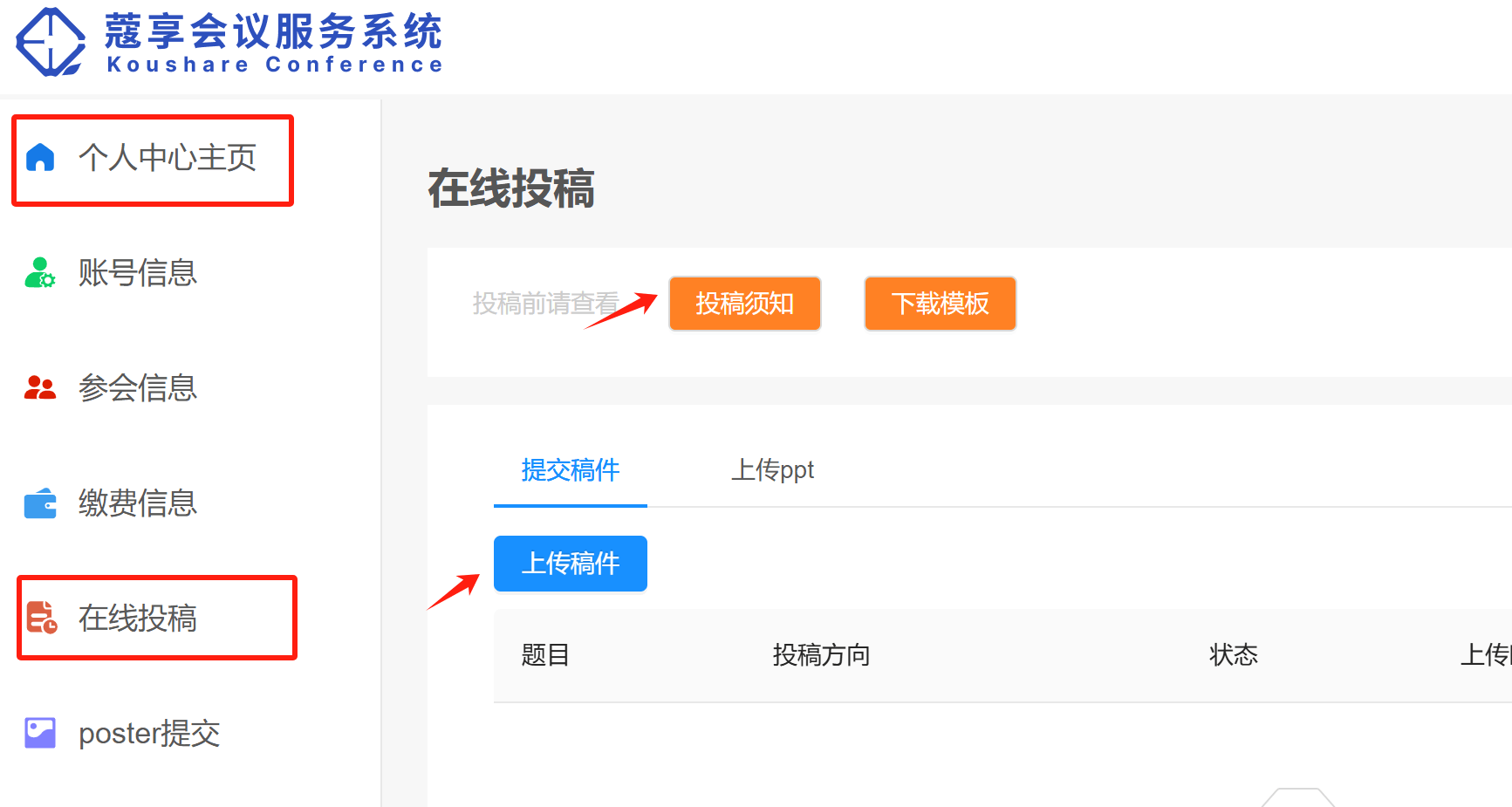Select 缴费信息 menu label
This screenshot has width=1512, height=807.
138,503
